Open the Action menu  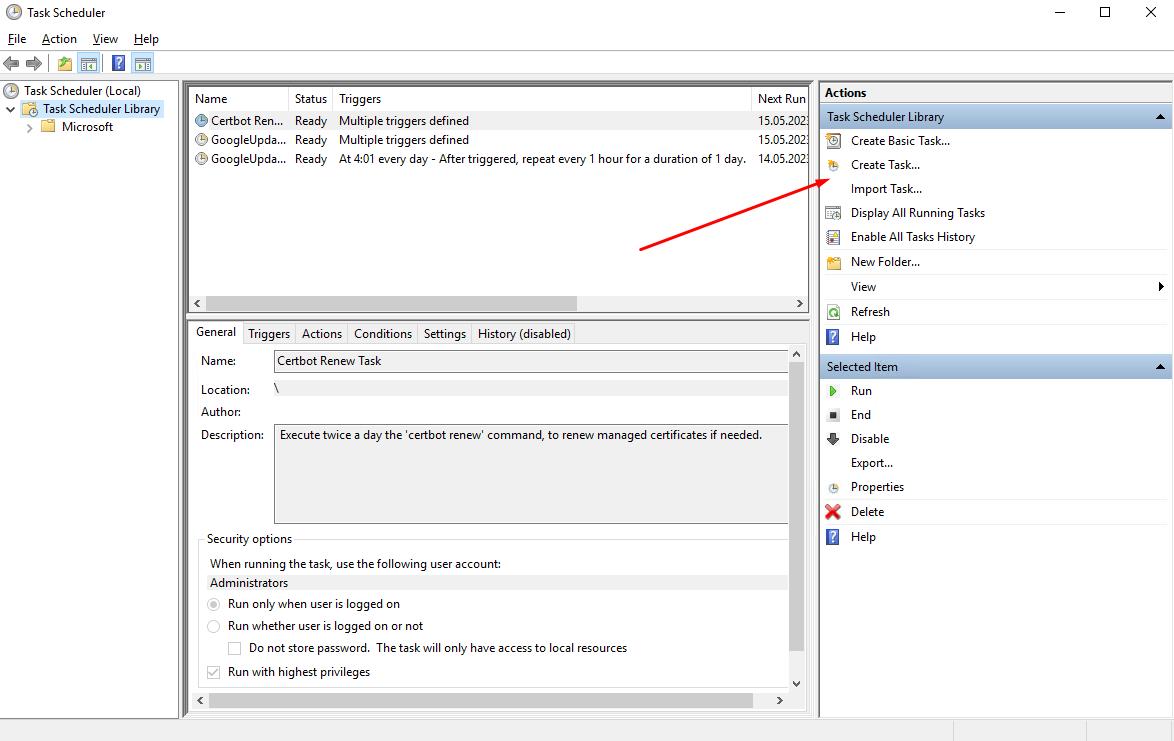pos(59,39)
